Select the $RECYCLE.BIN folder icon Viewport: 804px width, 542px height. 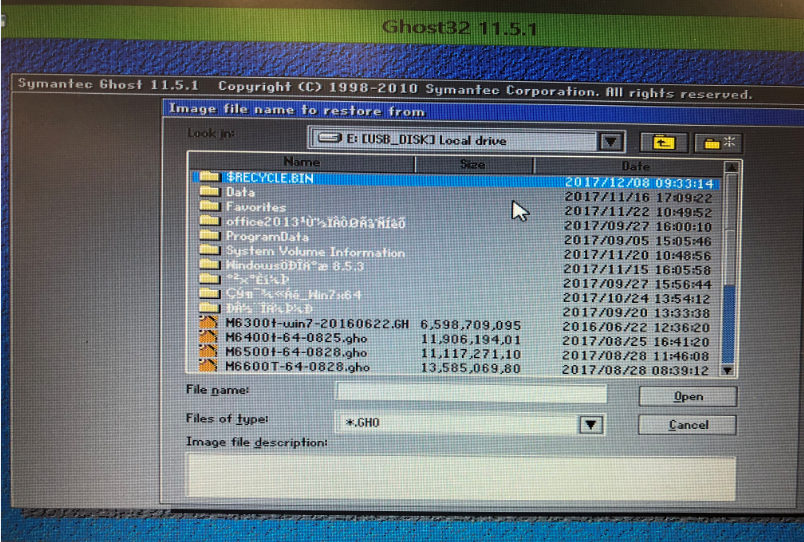[210, 178]
